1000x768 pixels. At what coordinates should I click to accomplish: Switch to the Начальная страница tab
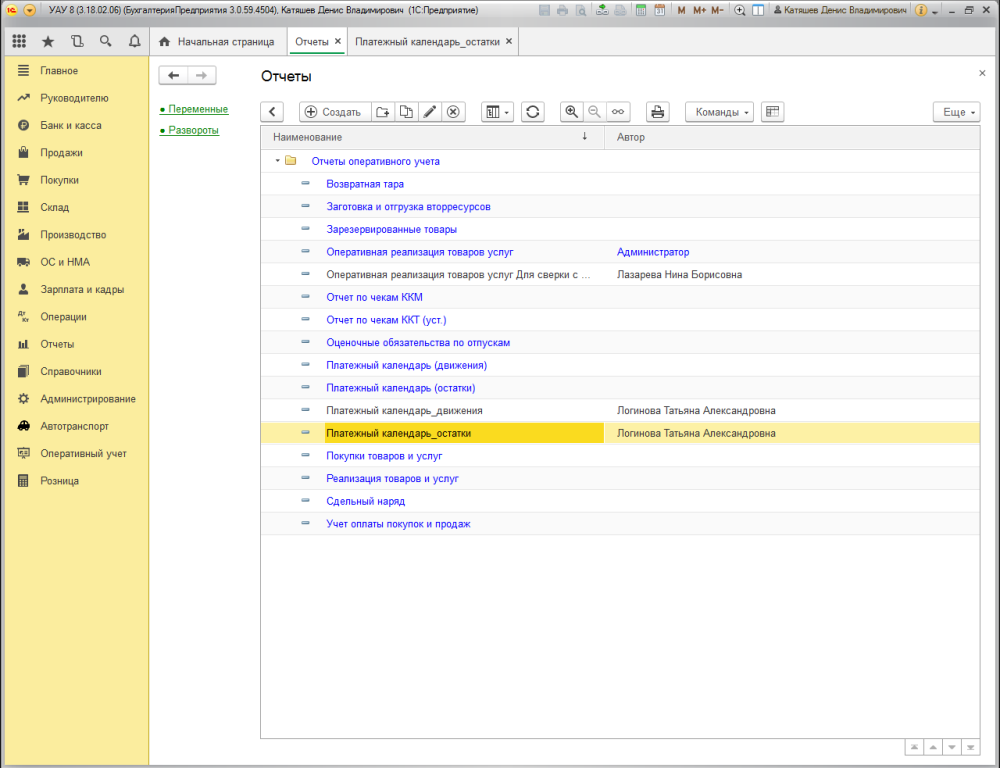coord(217,41)
